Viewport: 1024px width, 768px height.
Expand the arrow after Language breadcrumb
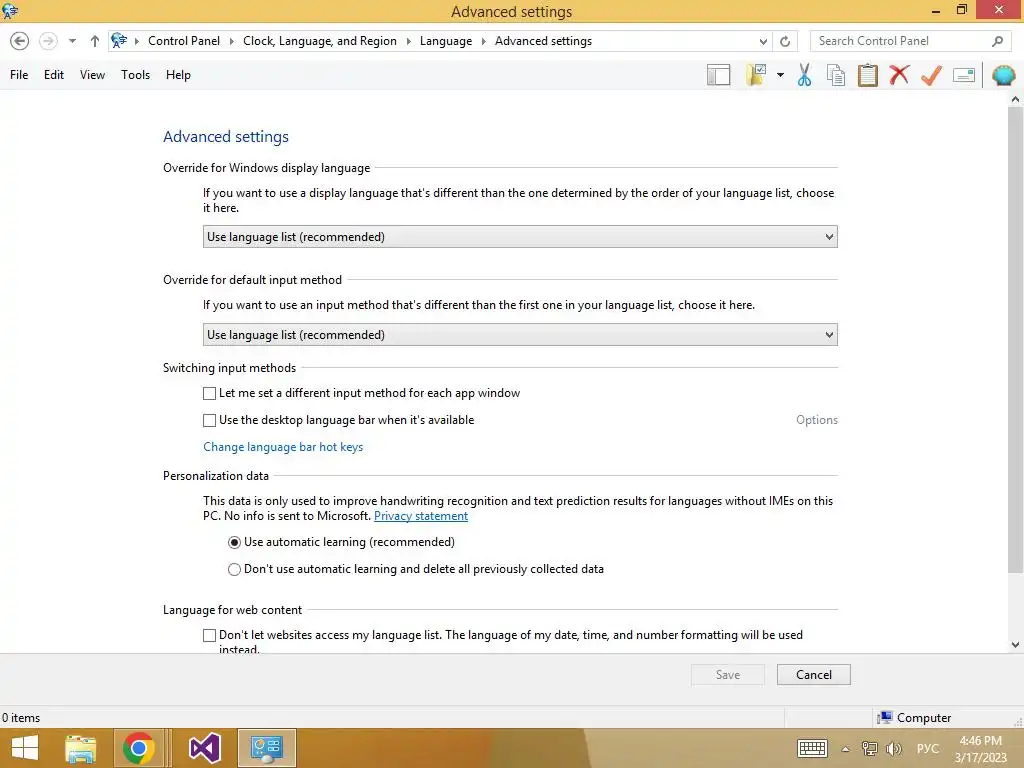(x=483, y=41)
